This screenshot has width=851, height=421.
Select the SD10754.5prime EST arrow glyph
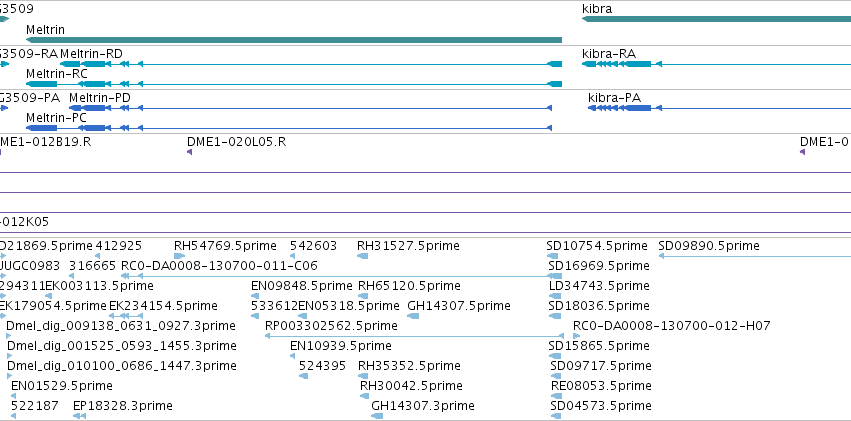[x=552, y=256]
